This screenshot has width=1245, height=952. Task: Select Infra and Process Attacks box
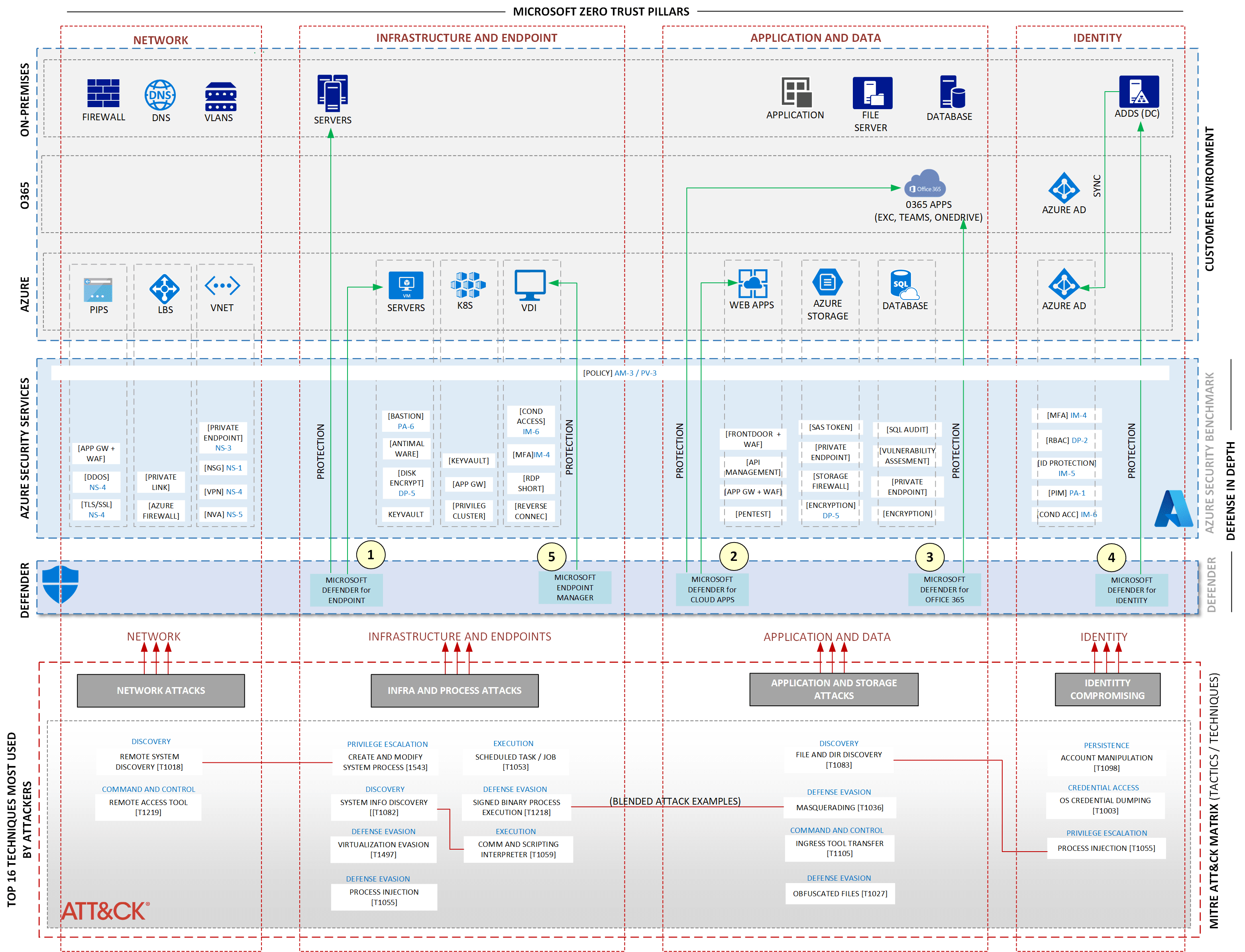[x=455, y=690]
